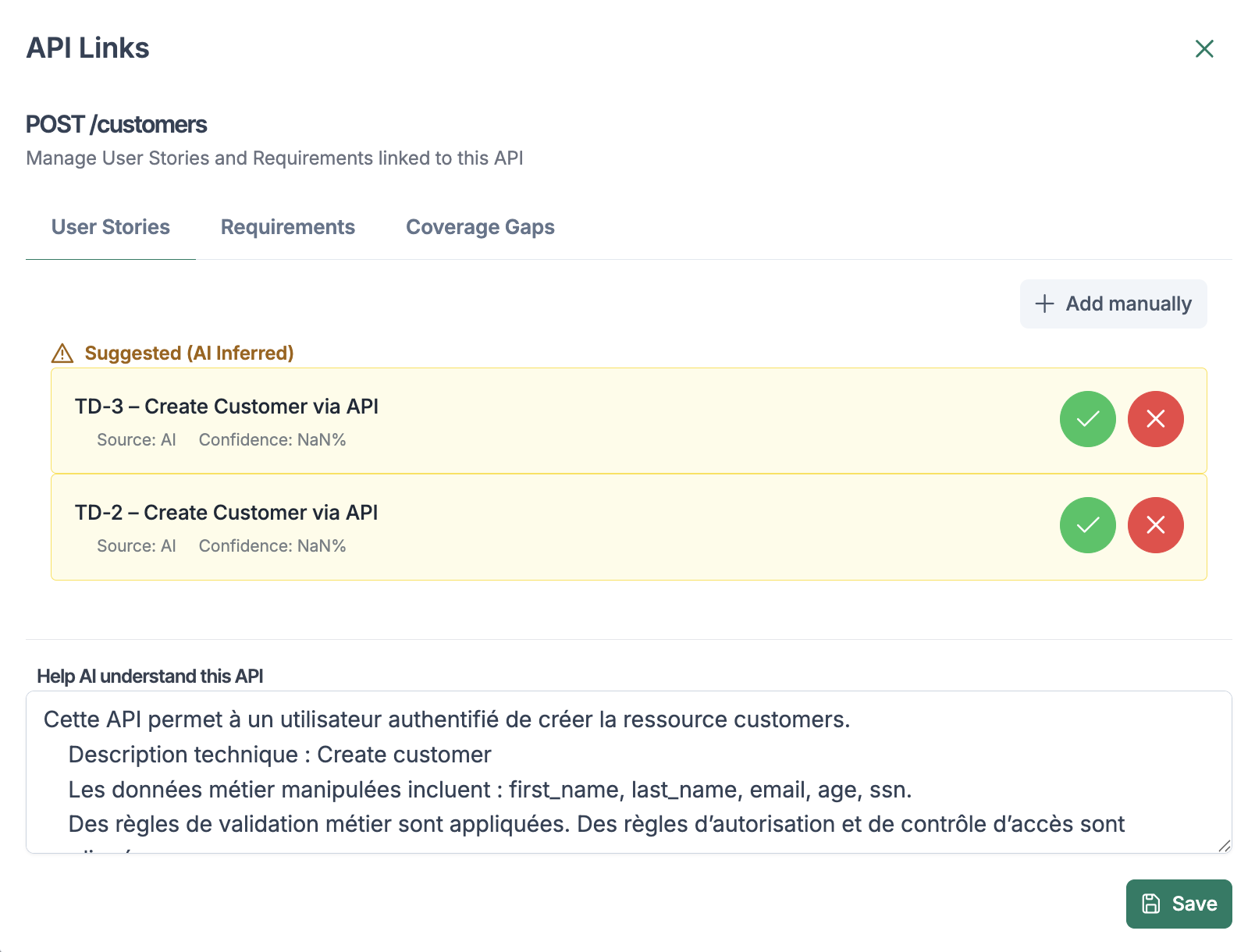Image resolution: width=1255 pixels, height=952 pixels.
Task: Reject the TD-2 suggested user story
Action: 1155,525
